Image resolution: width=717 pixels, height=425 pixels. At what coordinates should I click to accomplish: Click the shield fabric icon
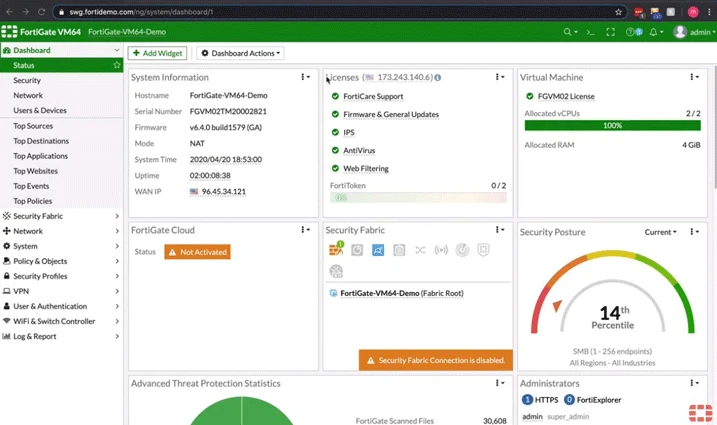[x=483, y=250]
